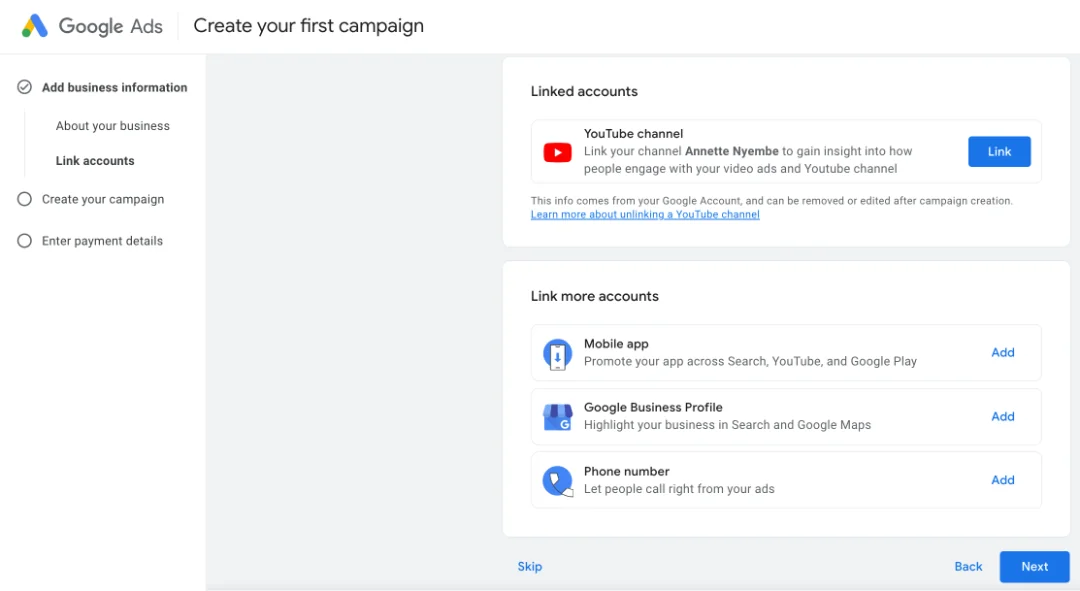This screenshot has height=591, width=1080.
Task: Click the Link more accounts heading
Action: click(594, 296)
